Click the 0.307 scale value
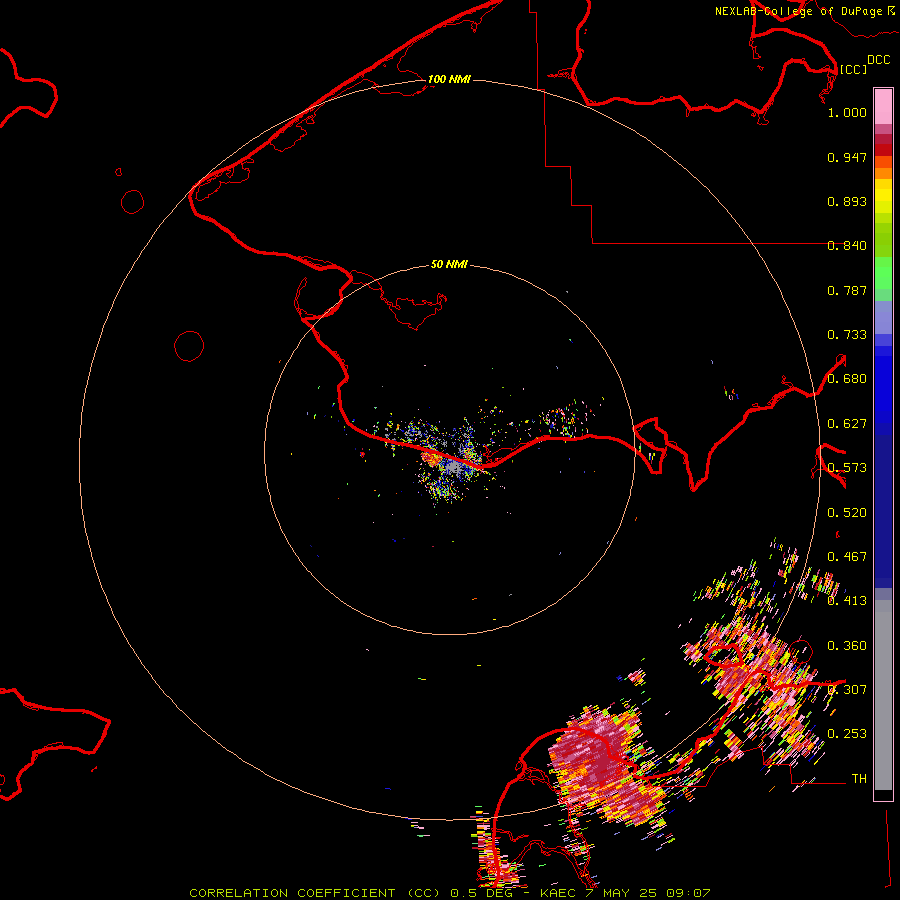The width and height of the screenshot is (900, 900). [847, 690]
